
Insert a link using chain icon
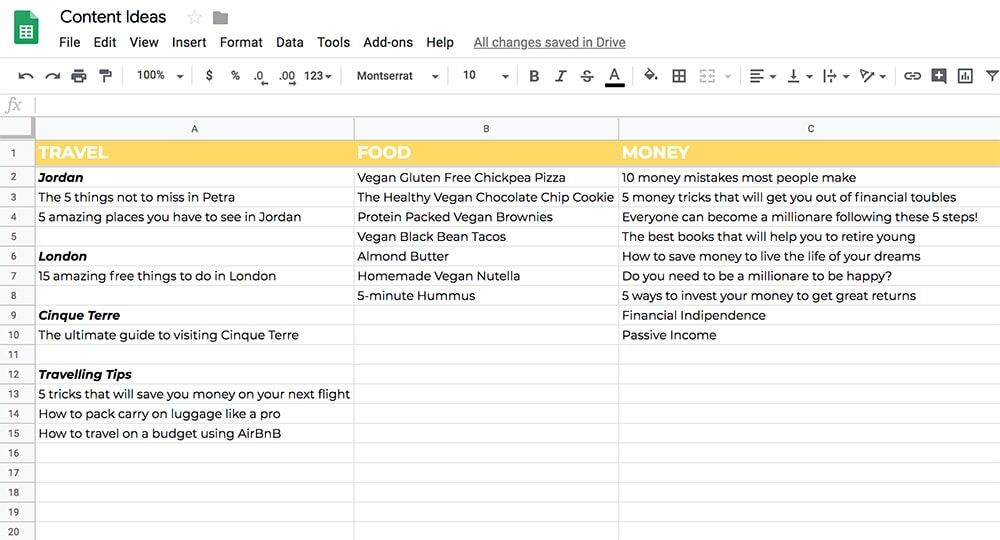pyautogui.click(x=912, y=76)
